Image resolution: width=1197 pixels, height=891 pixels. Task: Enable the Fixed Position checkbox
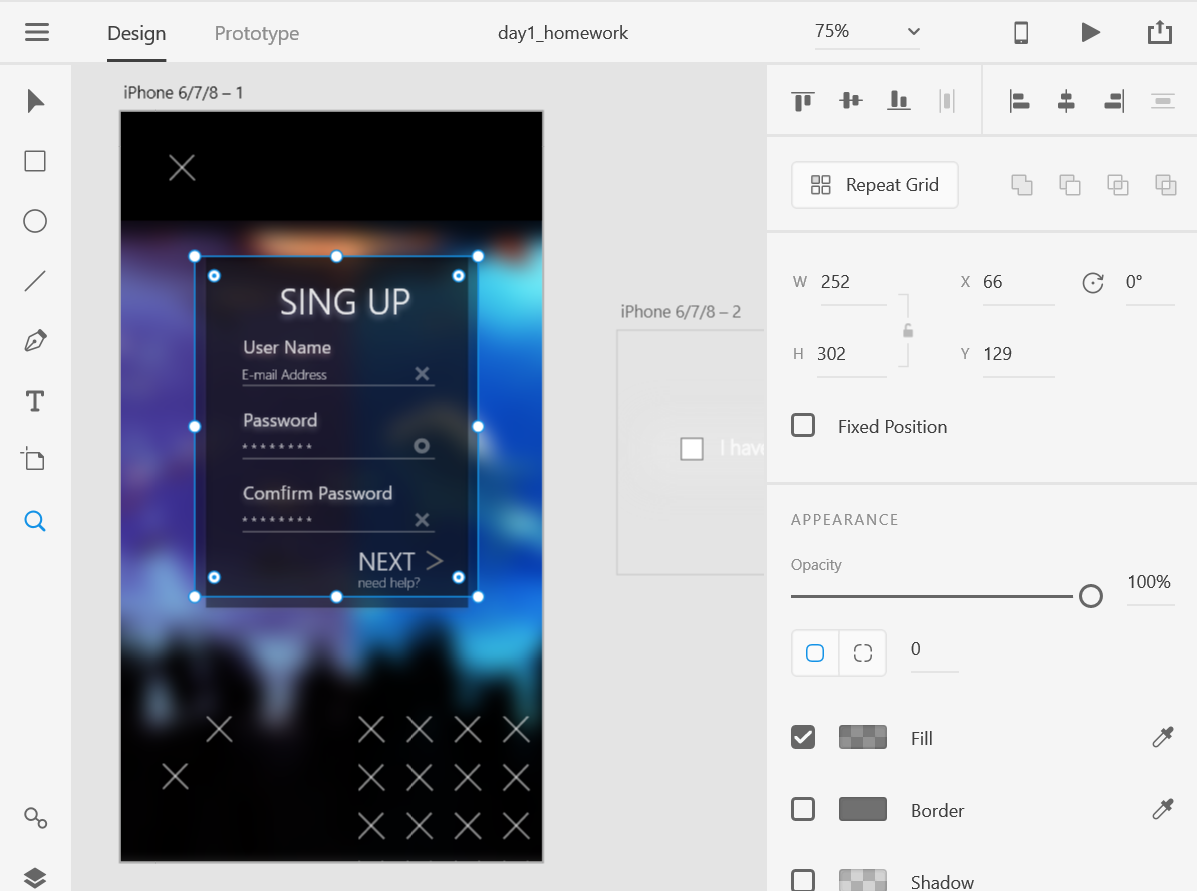(803, 425)
